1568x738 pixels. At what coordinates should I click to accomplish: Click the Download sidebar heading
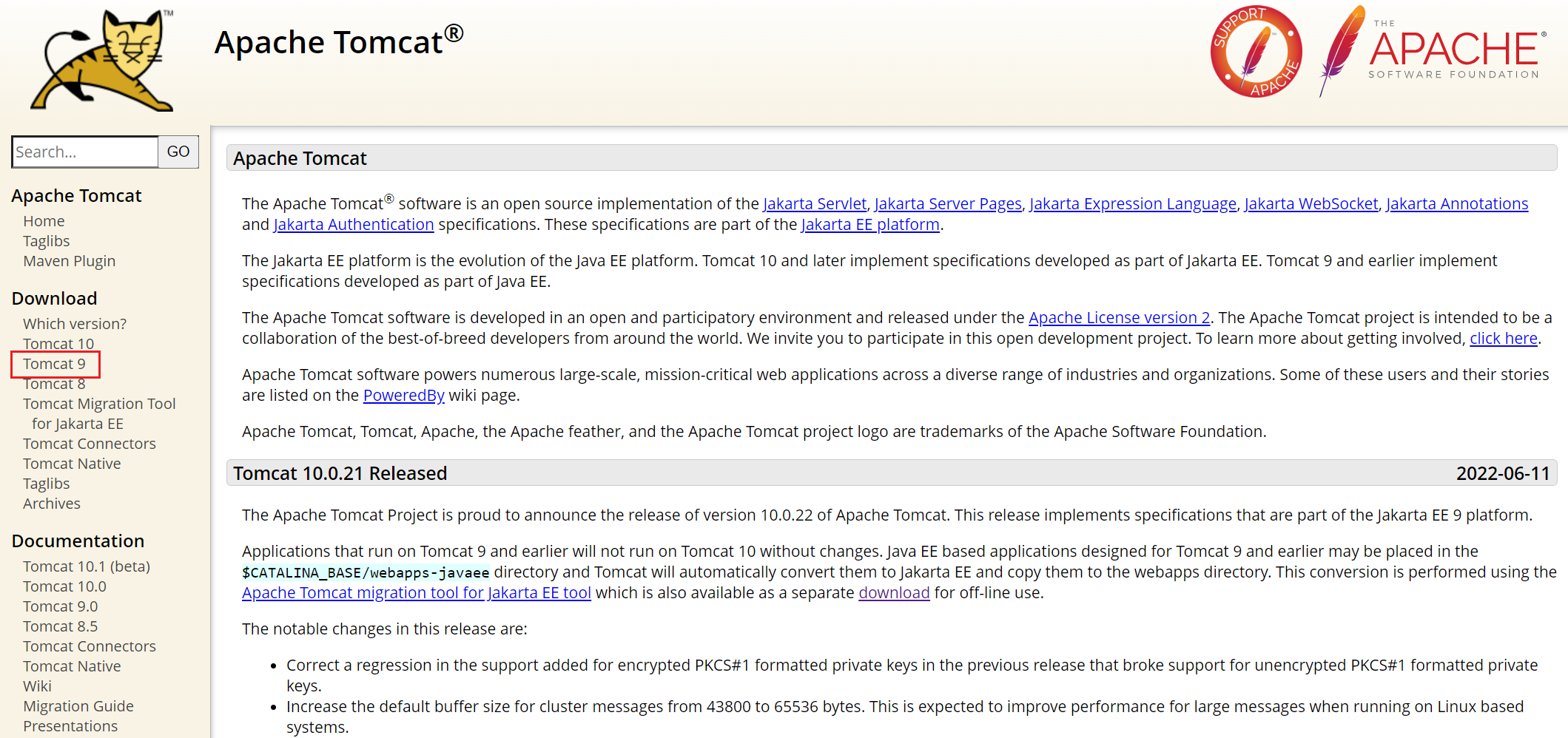pyautogui.click(x=55, y=298)
